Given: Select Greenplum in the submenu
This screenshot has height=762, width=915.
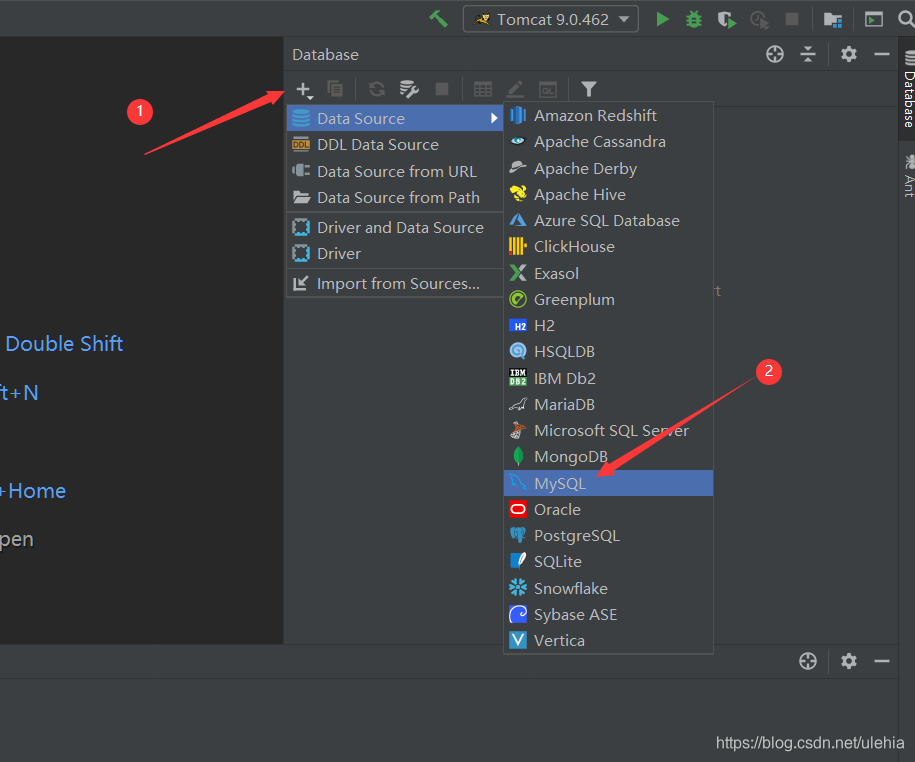Looking at the screenshot, I should 609,299.
